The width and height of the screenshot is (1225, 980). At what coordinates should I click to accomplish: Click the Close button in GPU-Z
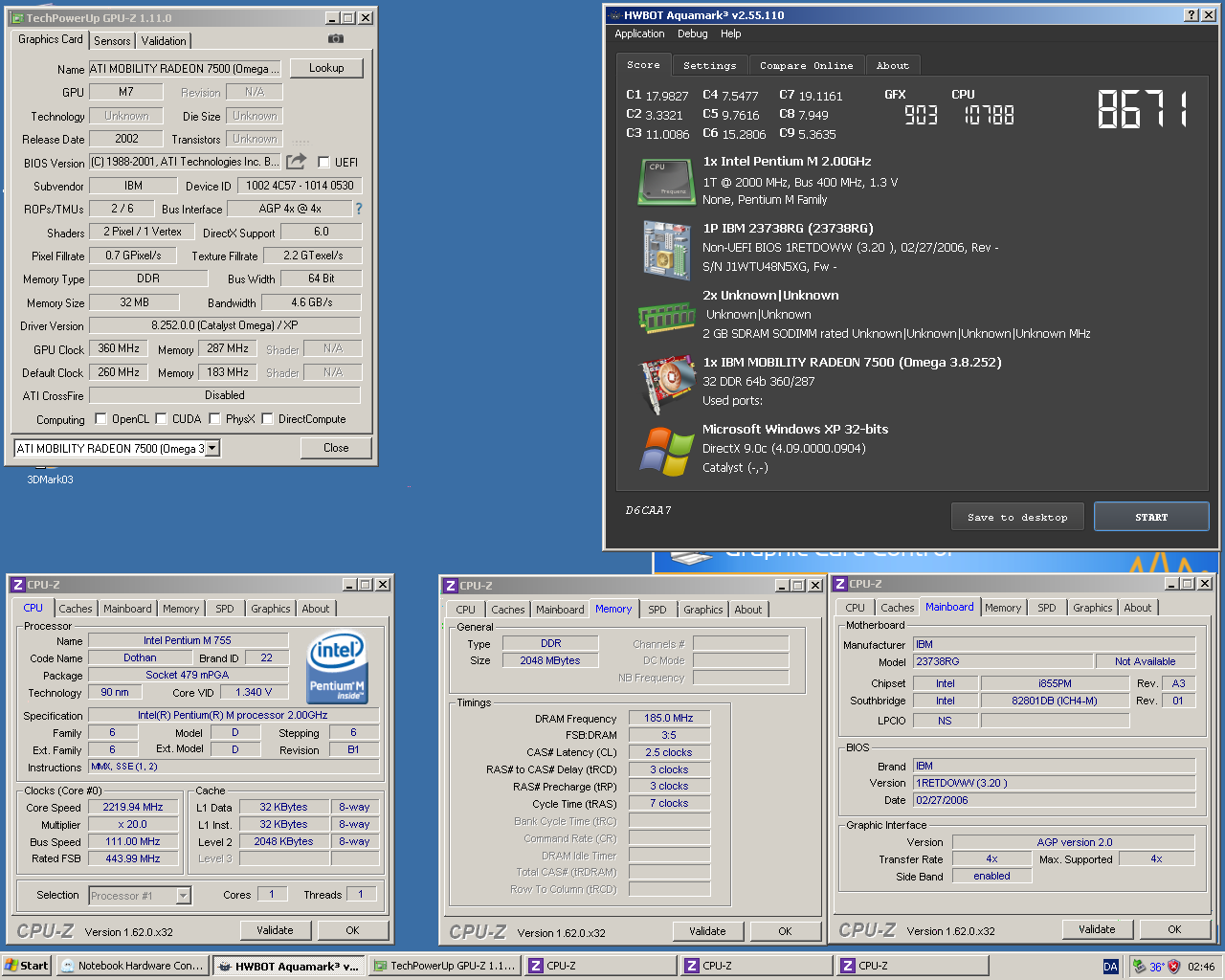336,448
